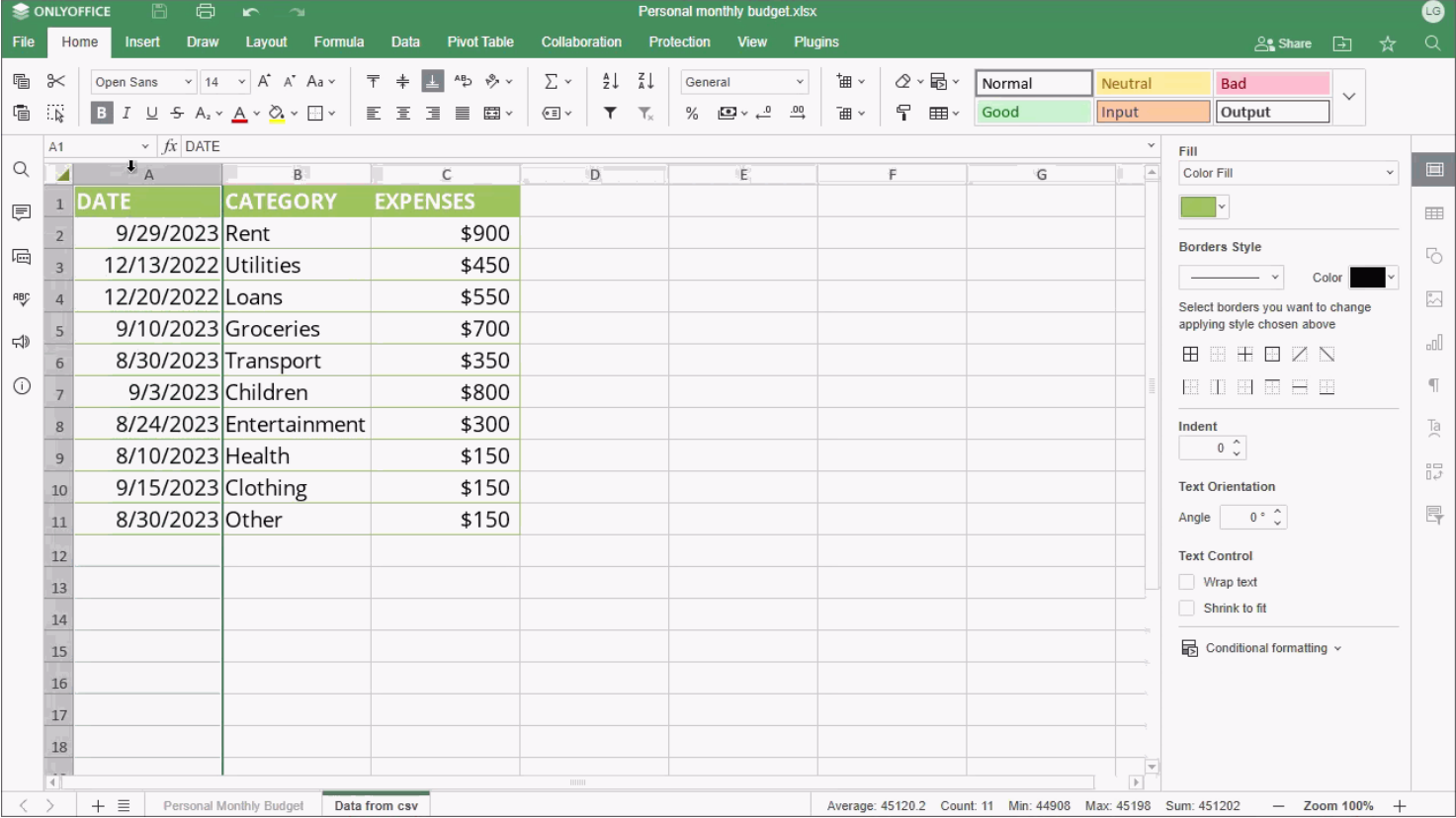Open the Color Fill type dropdown
This screenshot has height=818, width=1456.
point(1288,173)
